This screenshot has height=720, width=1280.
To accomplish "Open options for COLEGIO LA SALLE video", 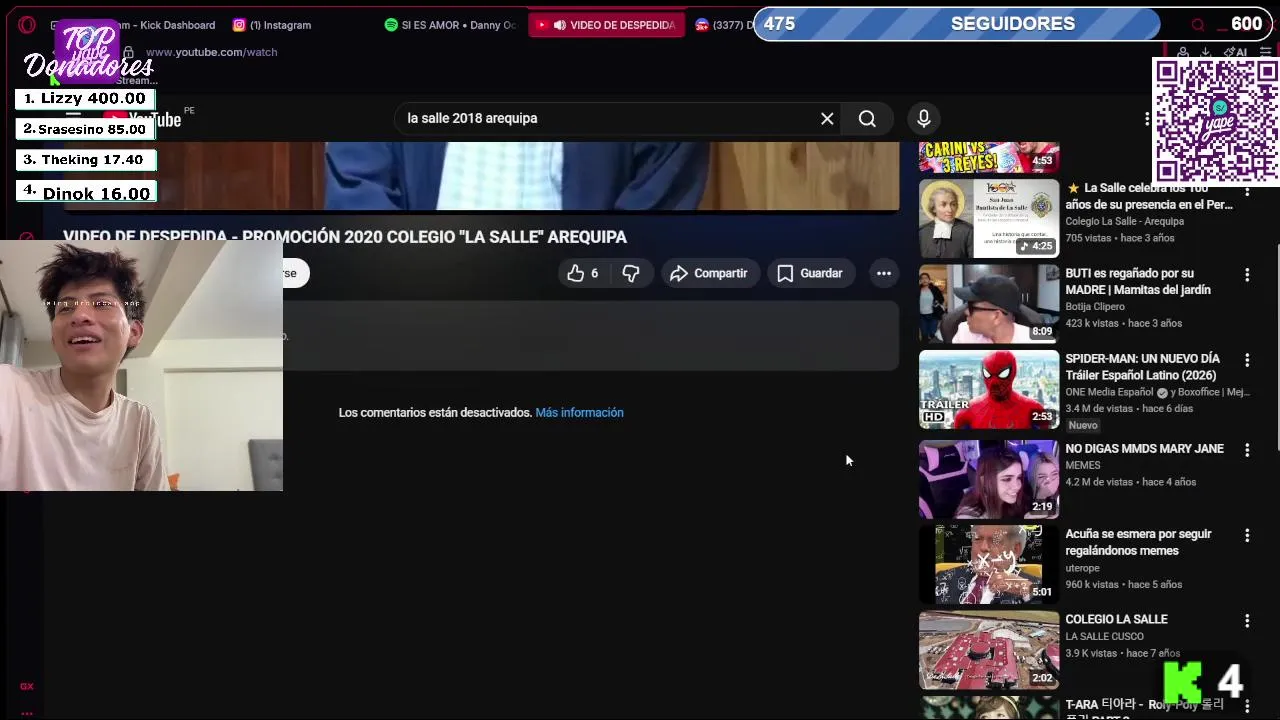I will point(1247,621).
